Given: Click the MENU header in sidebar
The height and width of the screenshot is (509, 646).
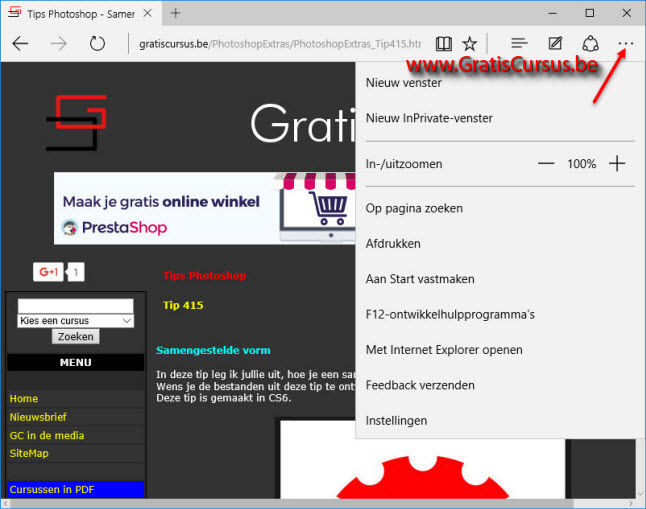Looking at the screenshot, I should 75,362.
